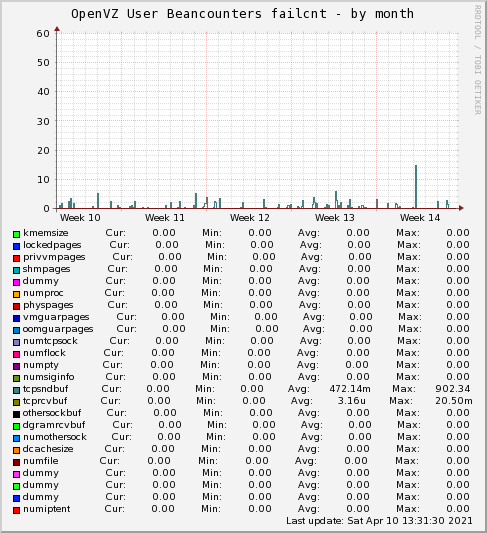This screenshot has height=533, width=487.
Task: Select the y-axis value '10'
Action: pyautogui.click(x=43, y=179)
